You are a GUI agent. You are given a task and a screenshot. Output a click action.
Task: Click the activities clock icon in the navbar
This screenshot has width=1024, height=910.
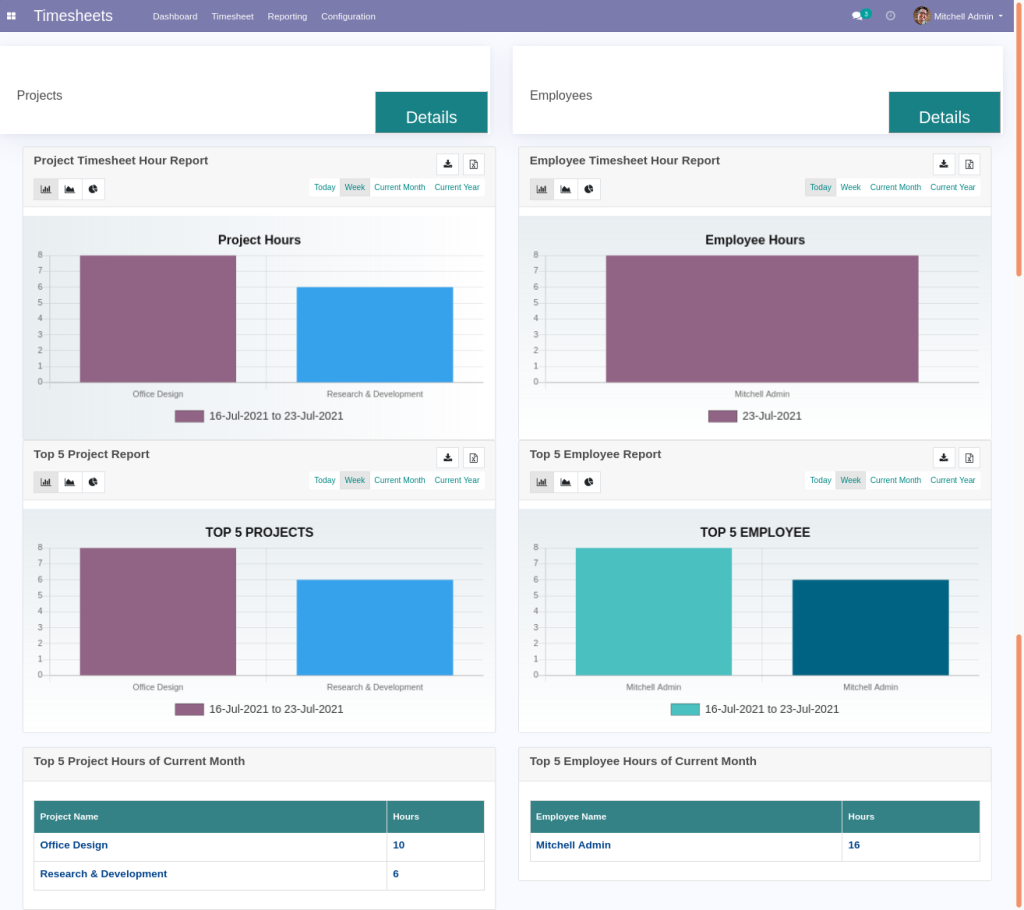point(890,15)
